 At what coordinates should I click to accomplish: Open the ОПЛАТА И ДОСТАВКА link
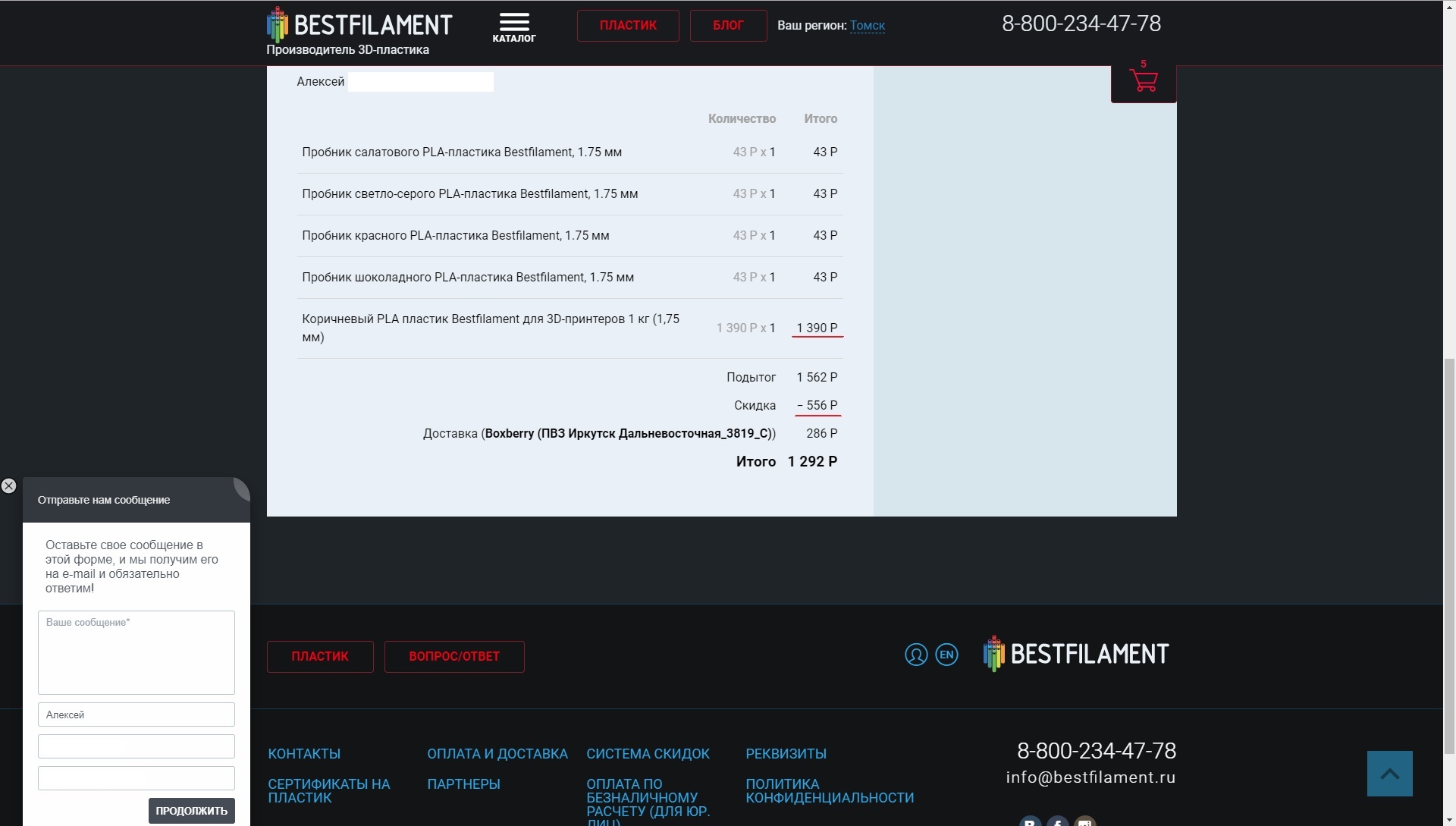click(x=497, y=754)
